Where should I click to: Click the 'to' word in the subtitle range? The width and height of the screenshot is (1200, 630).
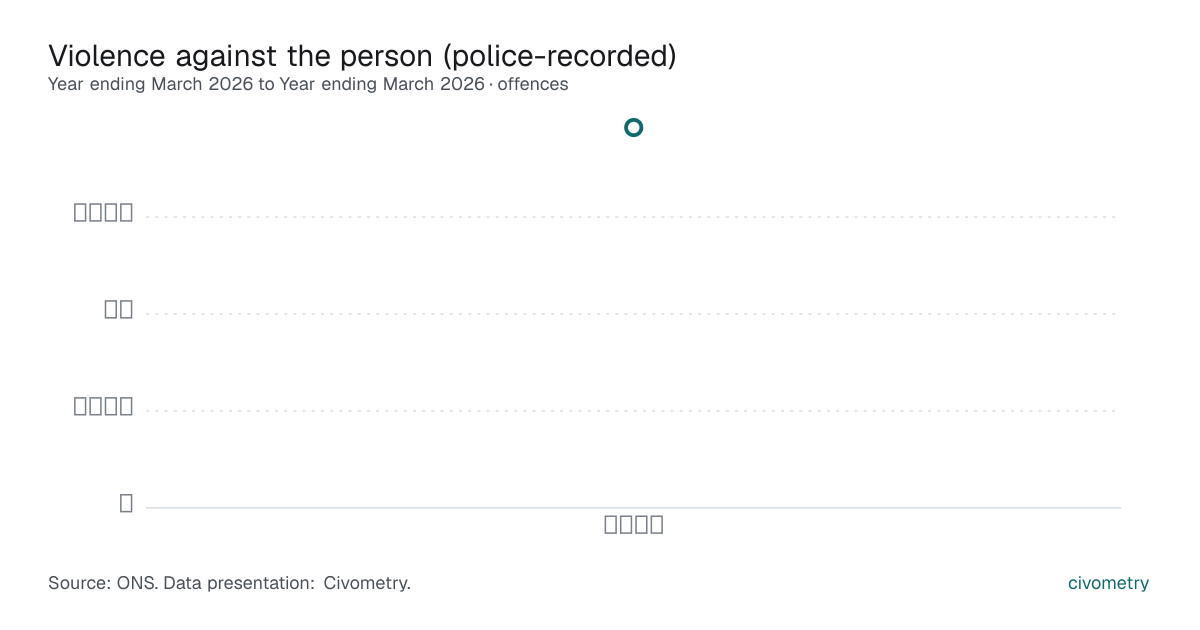(266, 84)
